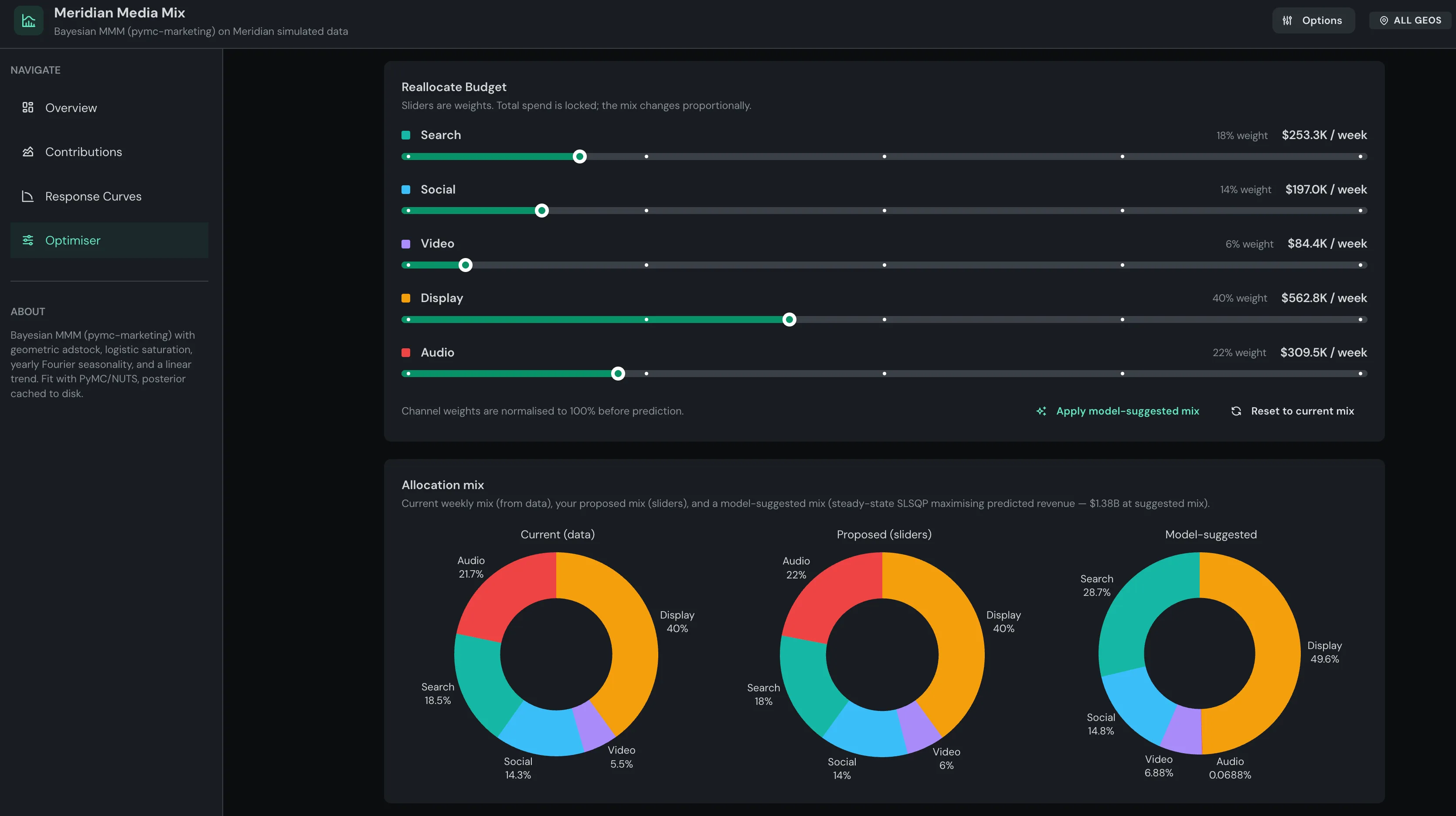Navigate to Response Curves
1456x816 pixels.
click(x=109, y=196)
